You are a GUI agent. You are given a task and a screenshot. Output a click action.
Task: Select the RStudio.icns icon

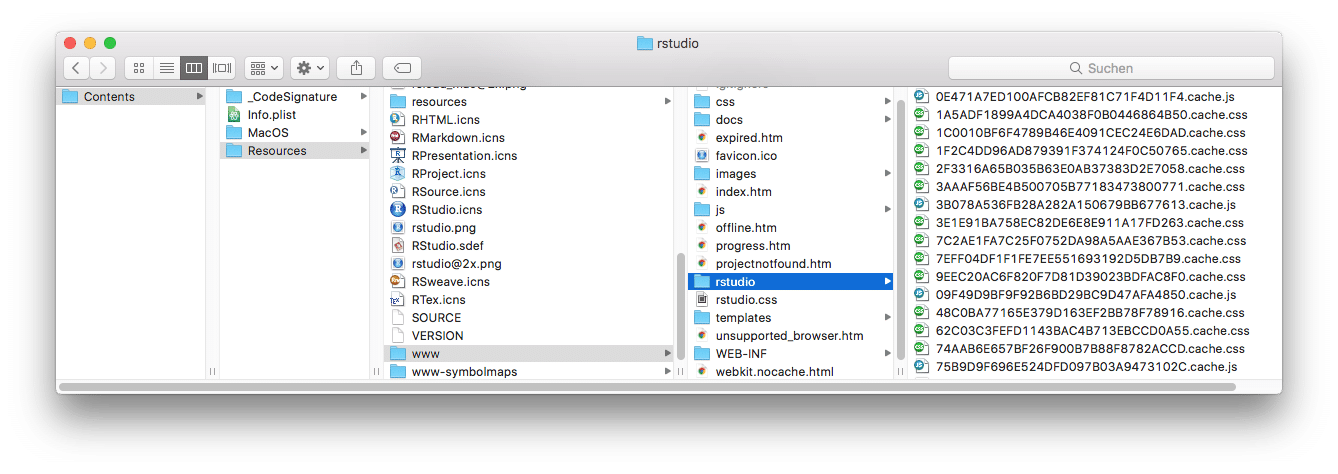click(x=397, y=210)
